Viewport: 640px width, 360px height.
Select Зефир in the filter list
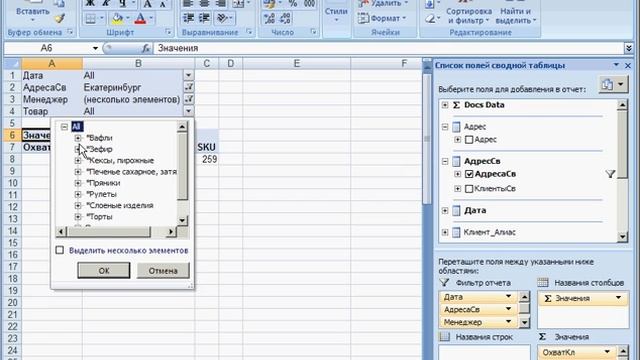coord(100,149)
